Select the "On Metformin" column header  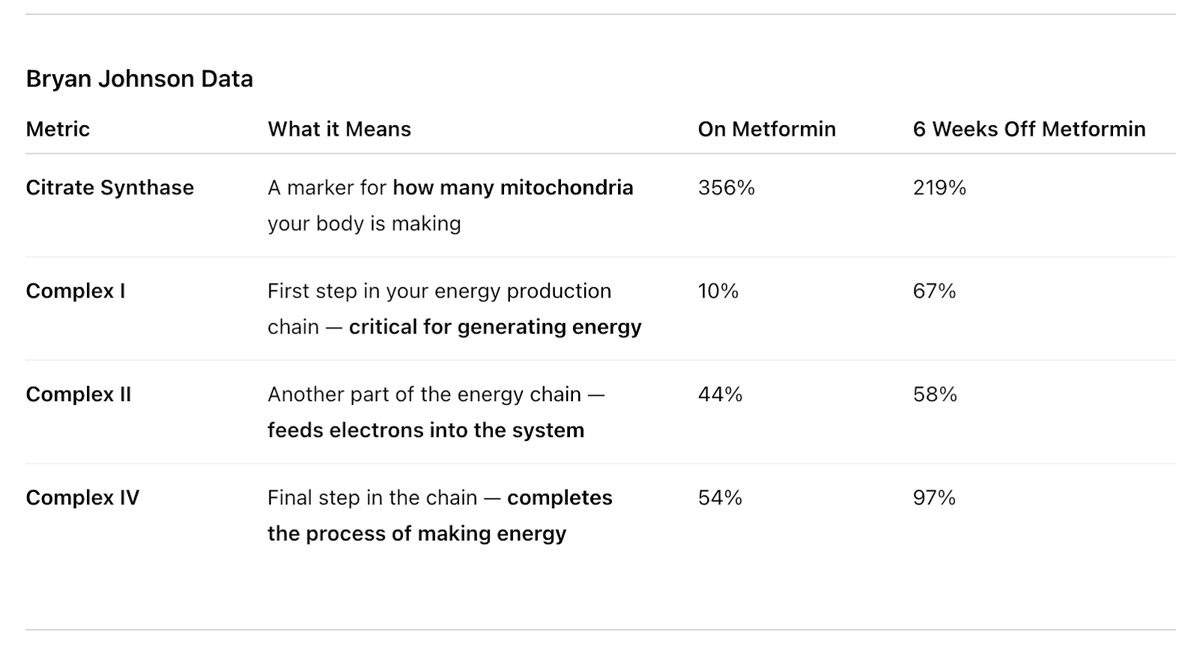766,129
